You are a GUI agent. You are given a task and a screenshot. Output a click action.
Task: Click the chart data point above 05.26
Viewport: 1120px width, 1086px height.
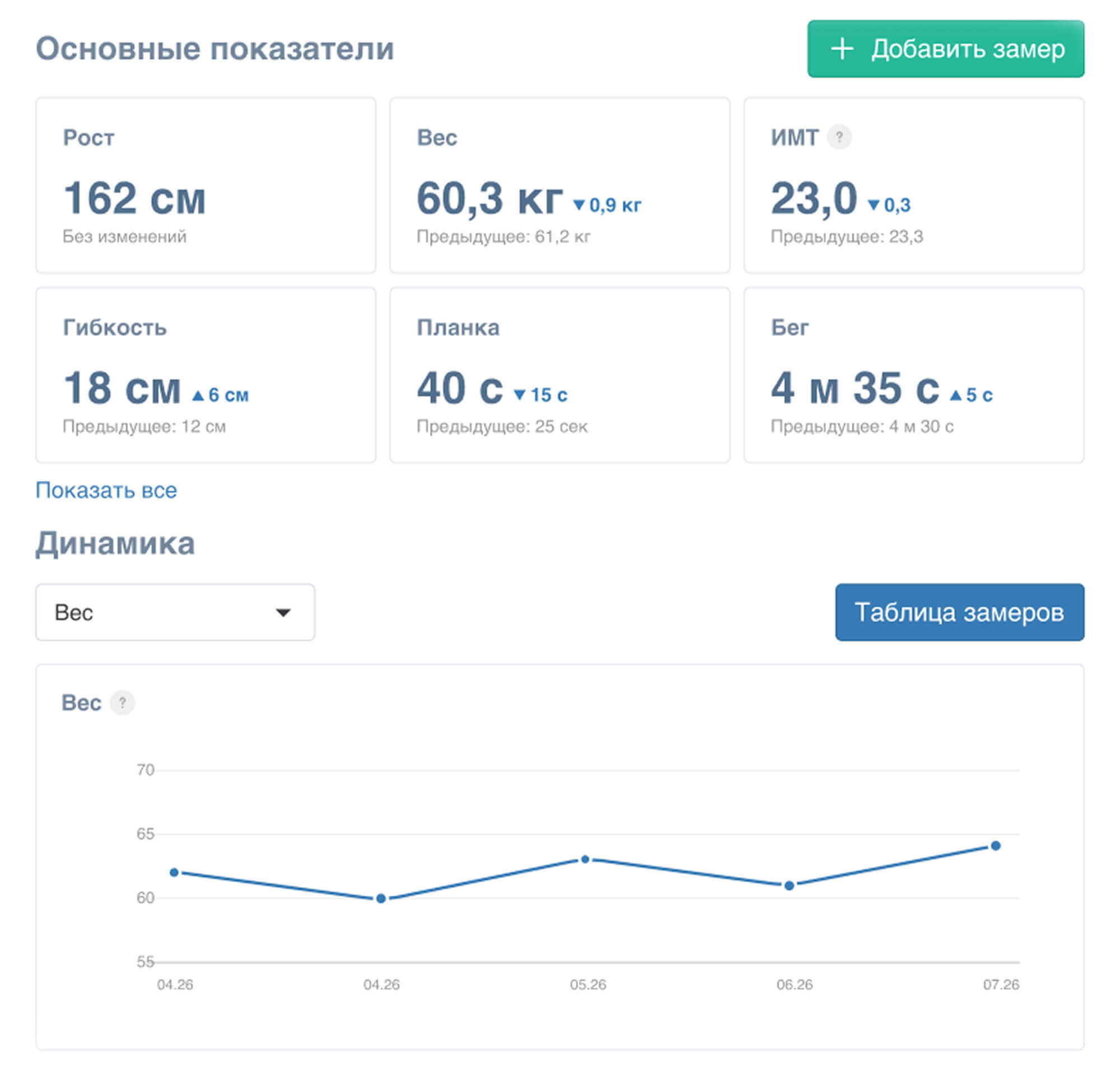(x=585, y=859)
